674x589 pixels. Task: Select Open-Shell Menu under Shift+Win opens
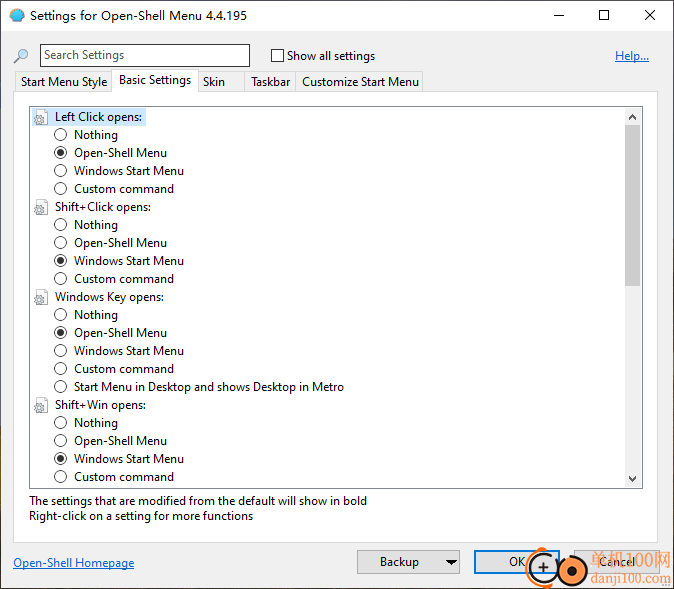click(61, 441)
